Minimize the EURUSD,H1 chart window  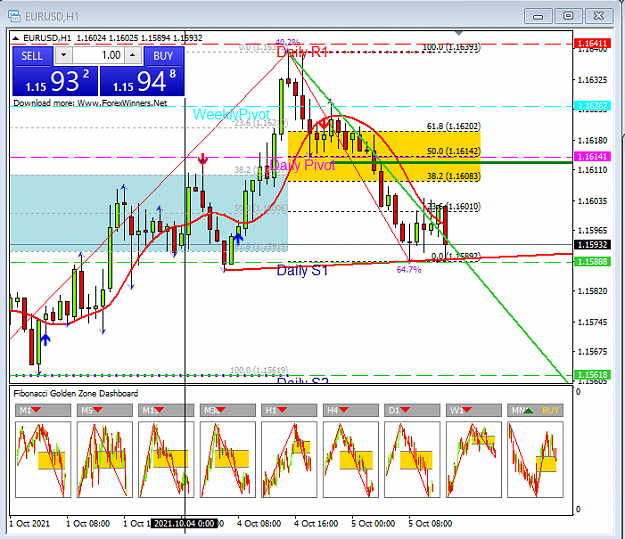point(538,16)
